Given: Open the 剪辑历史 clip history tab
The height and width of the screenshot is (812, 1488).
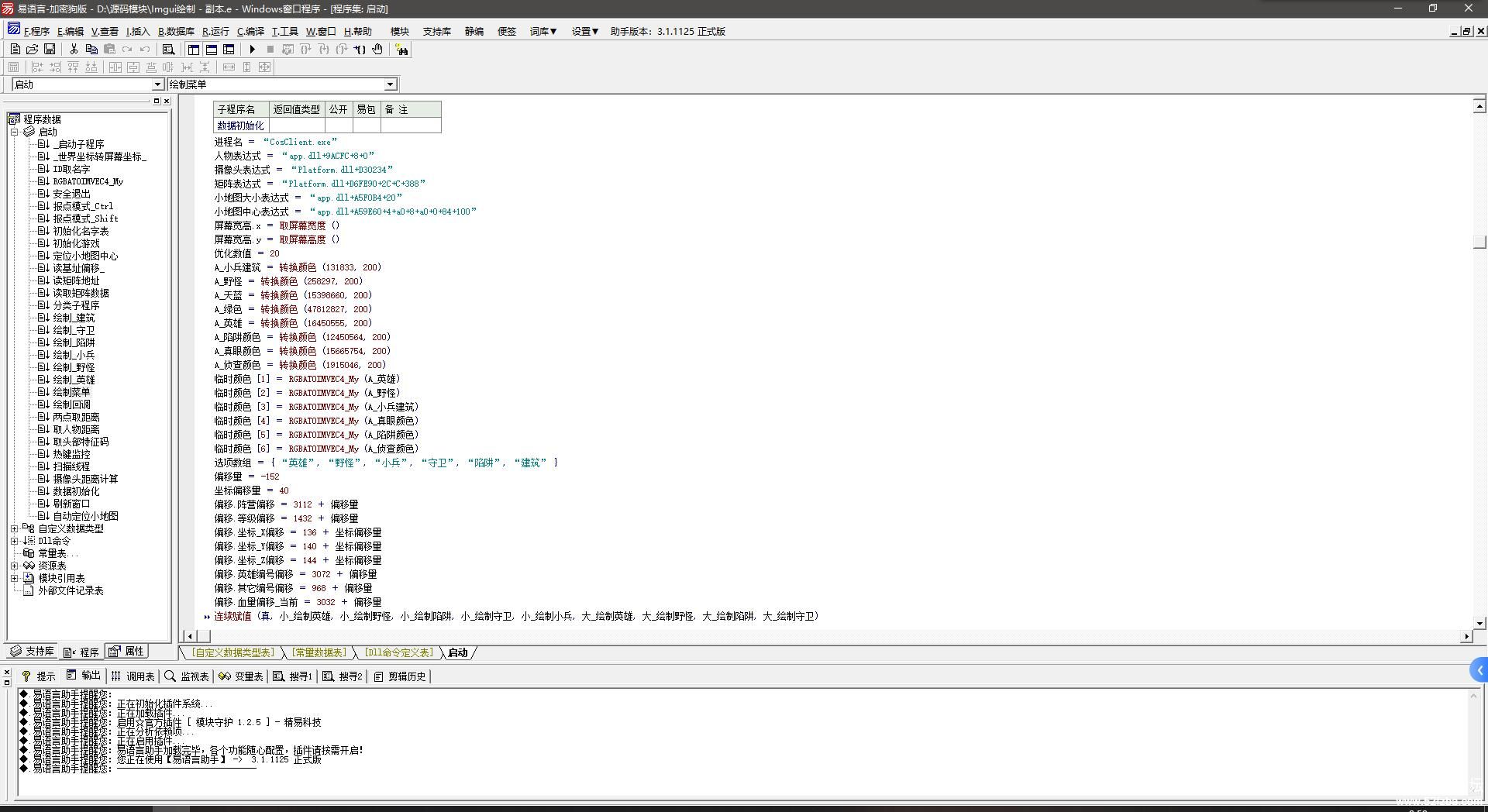Looking at the screenshot, I should click(x=400, y=676).
